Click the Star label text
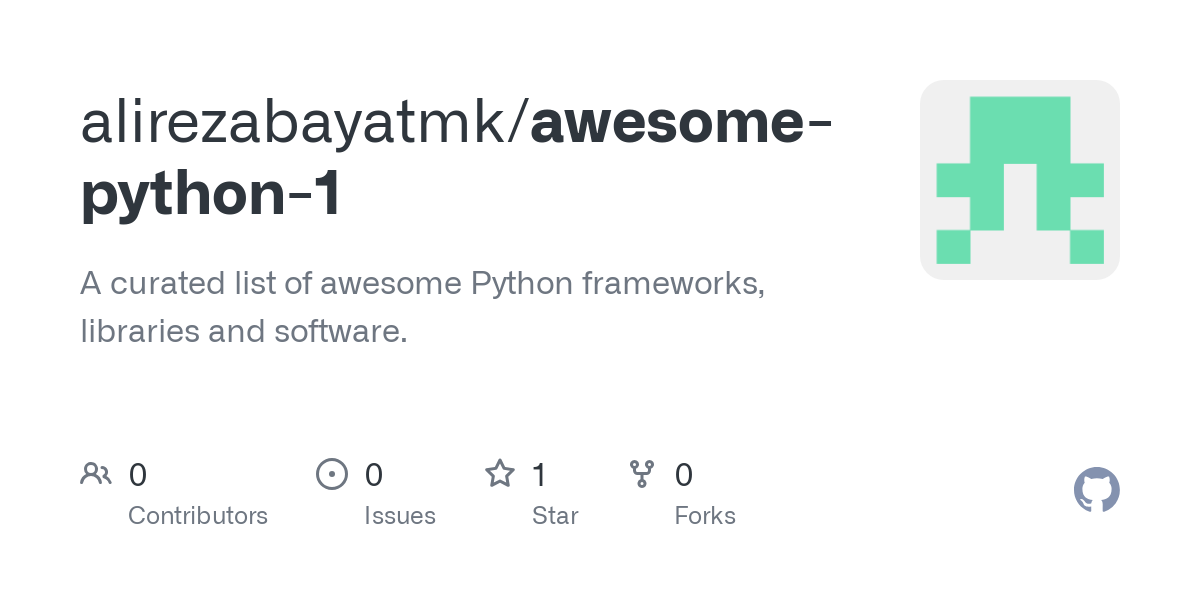Image resolution: width=1200 pixels, height=600 pixels. (555, 516)
